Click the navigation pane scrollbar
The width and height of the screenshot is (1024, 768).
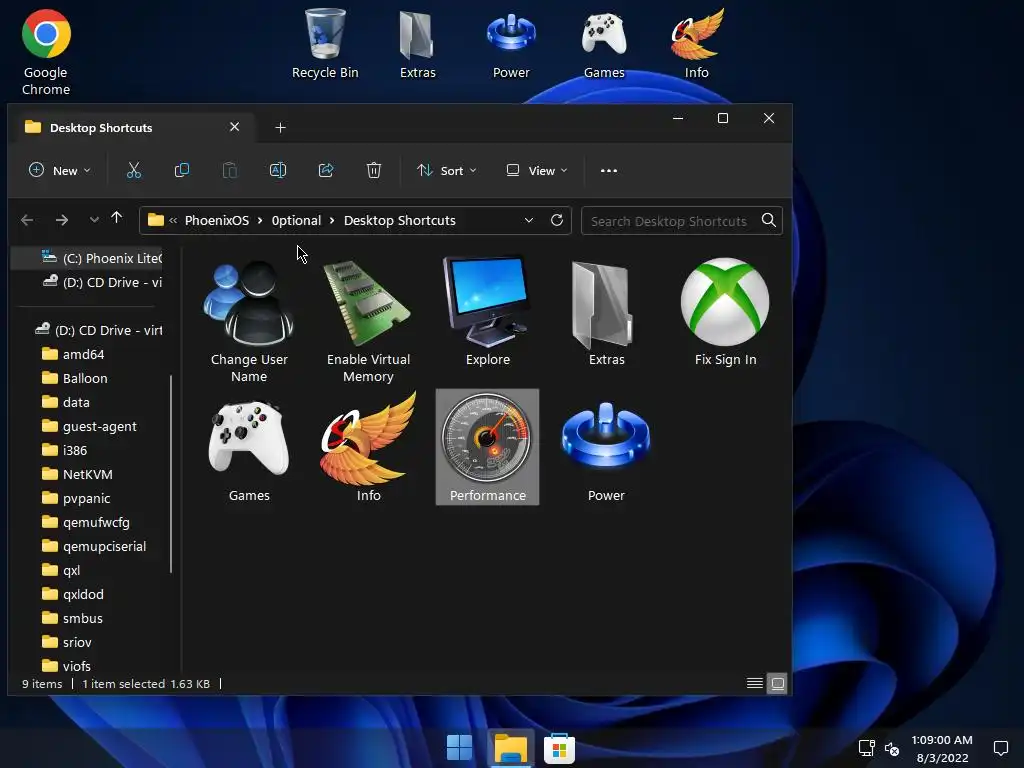click(171, 473)
